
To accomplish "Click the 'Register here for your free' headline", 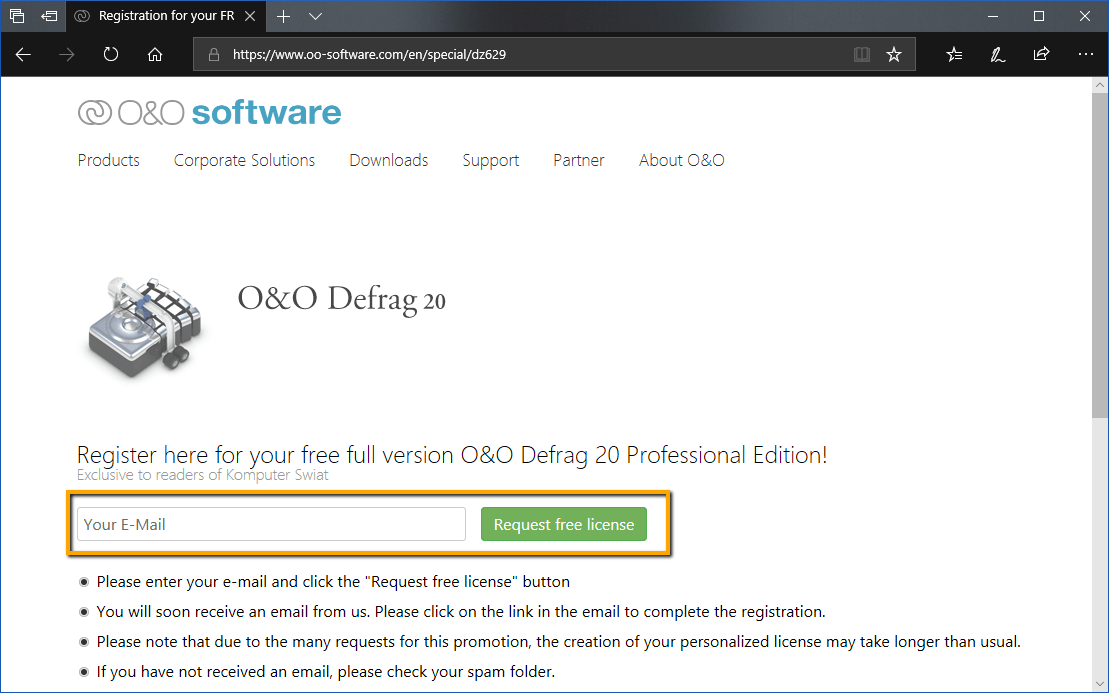I will [452, 455].
